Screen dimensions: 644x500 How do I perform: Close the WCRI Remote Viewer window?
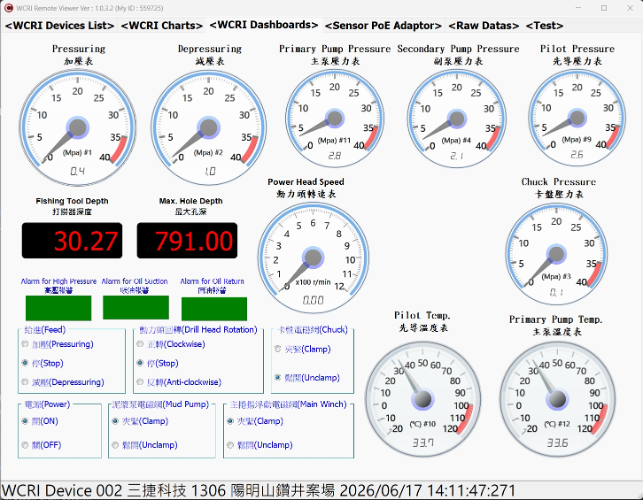pos(630,8)
